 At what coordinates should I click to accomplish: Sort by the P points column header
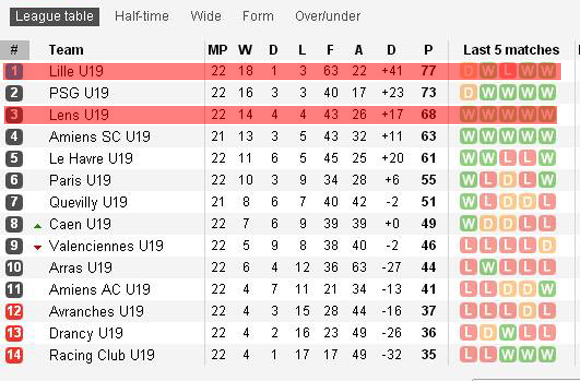click(x=428, y=50)
